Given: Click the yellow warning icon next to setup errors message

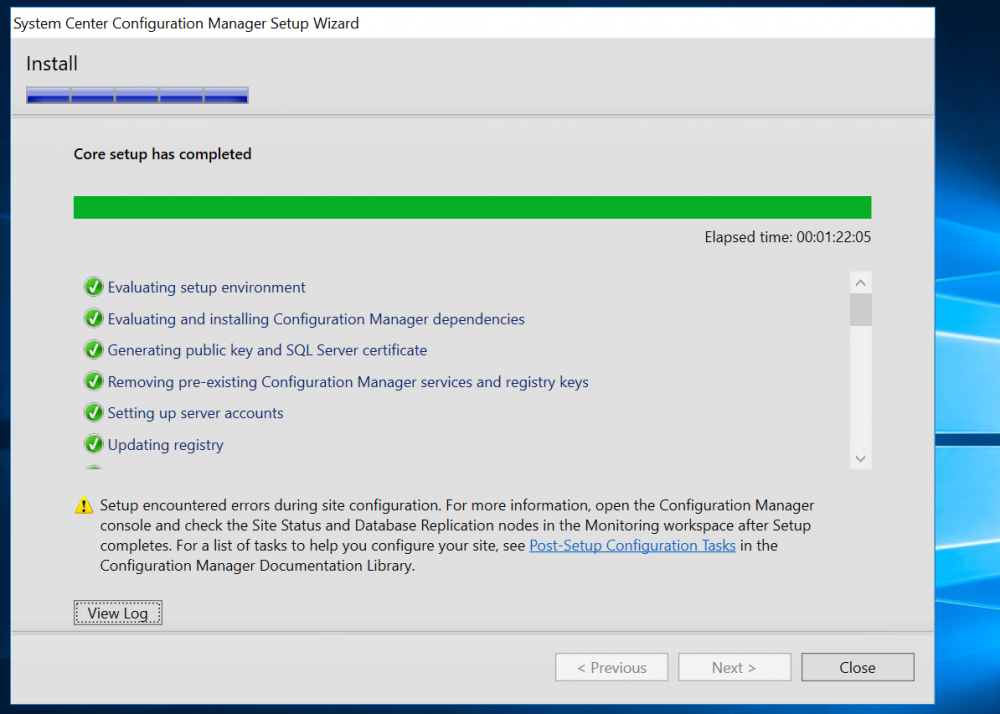Looking at the screenshot, I should (84, 506).
